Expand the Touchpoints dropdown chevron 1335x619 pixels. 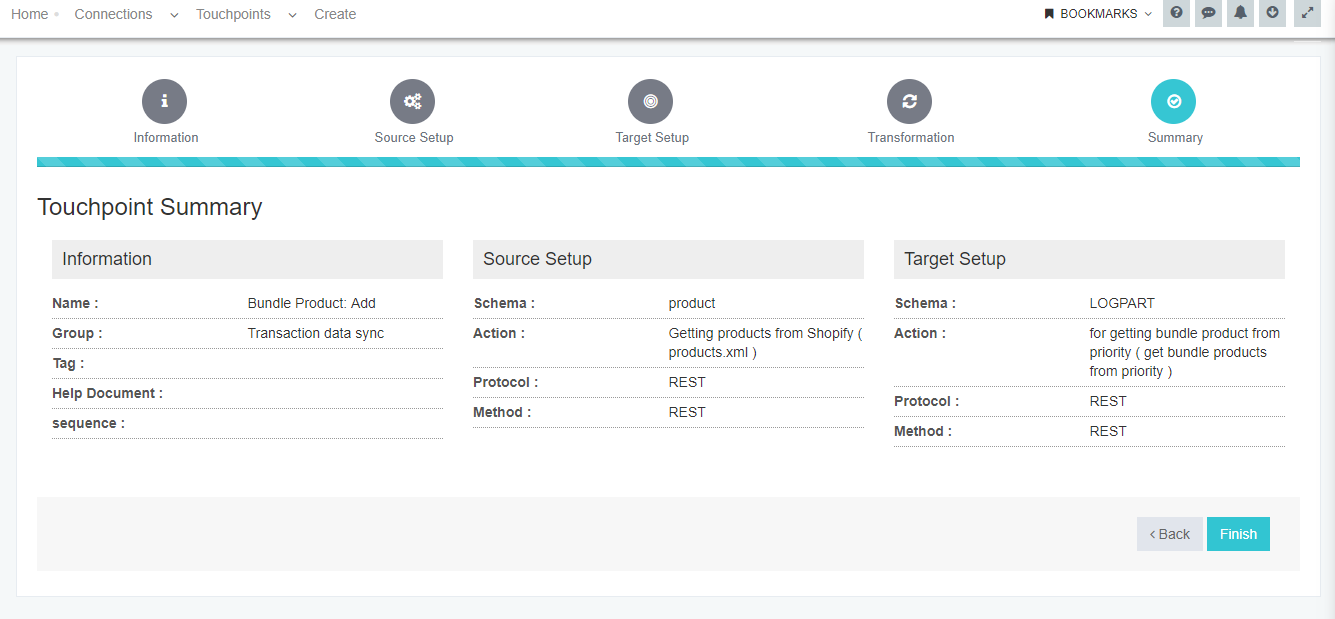[x=291, y=16]
